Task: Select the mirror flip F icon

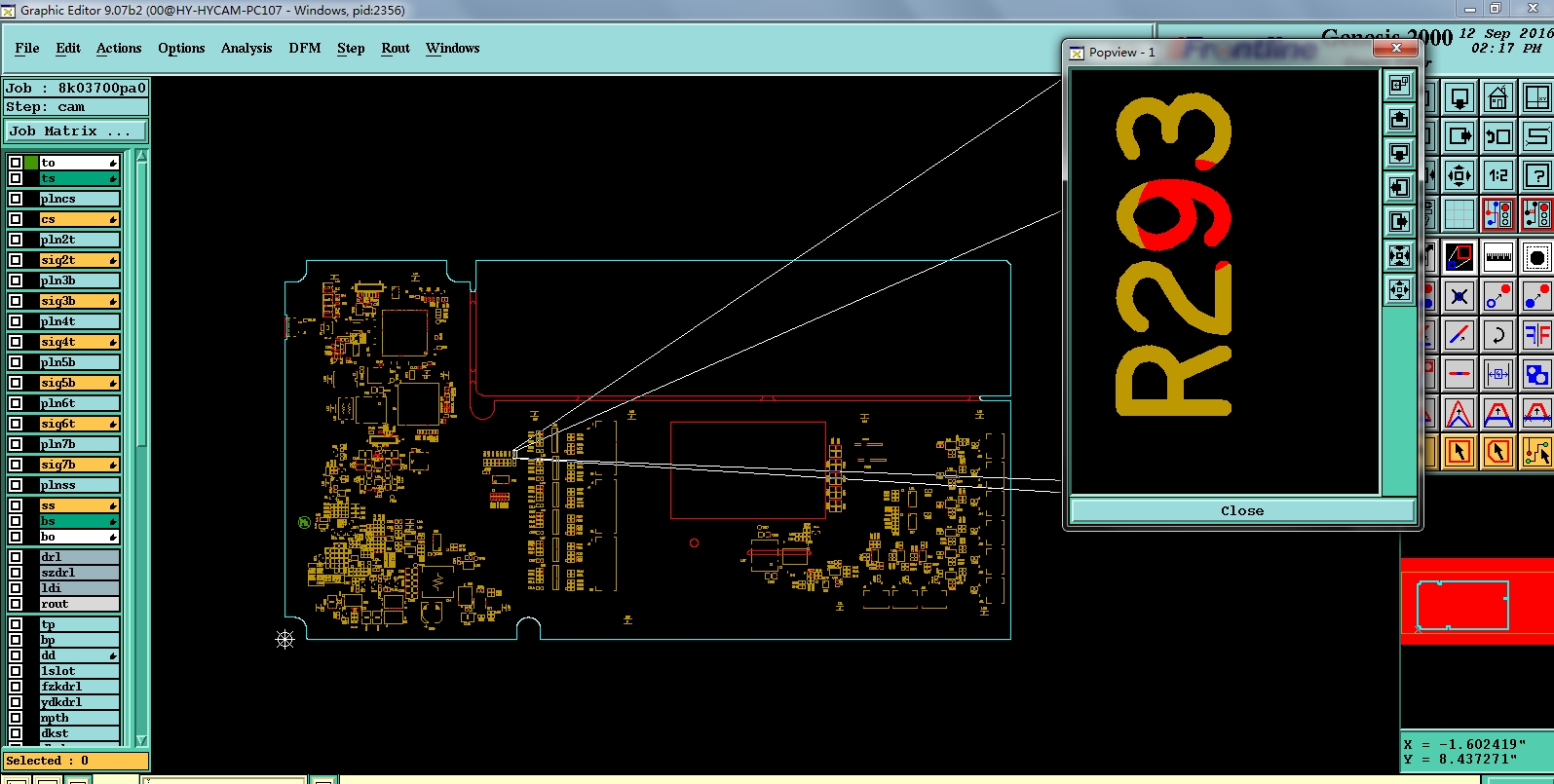Action: [1536, 335]
